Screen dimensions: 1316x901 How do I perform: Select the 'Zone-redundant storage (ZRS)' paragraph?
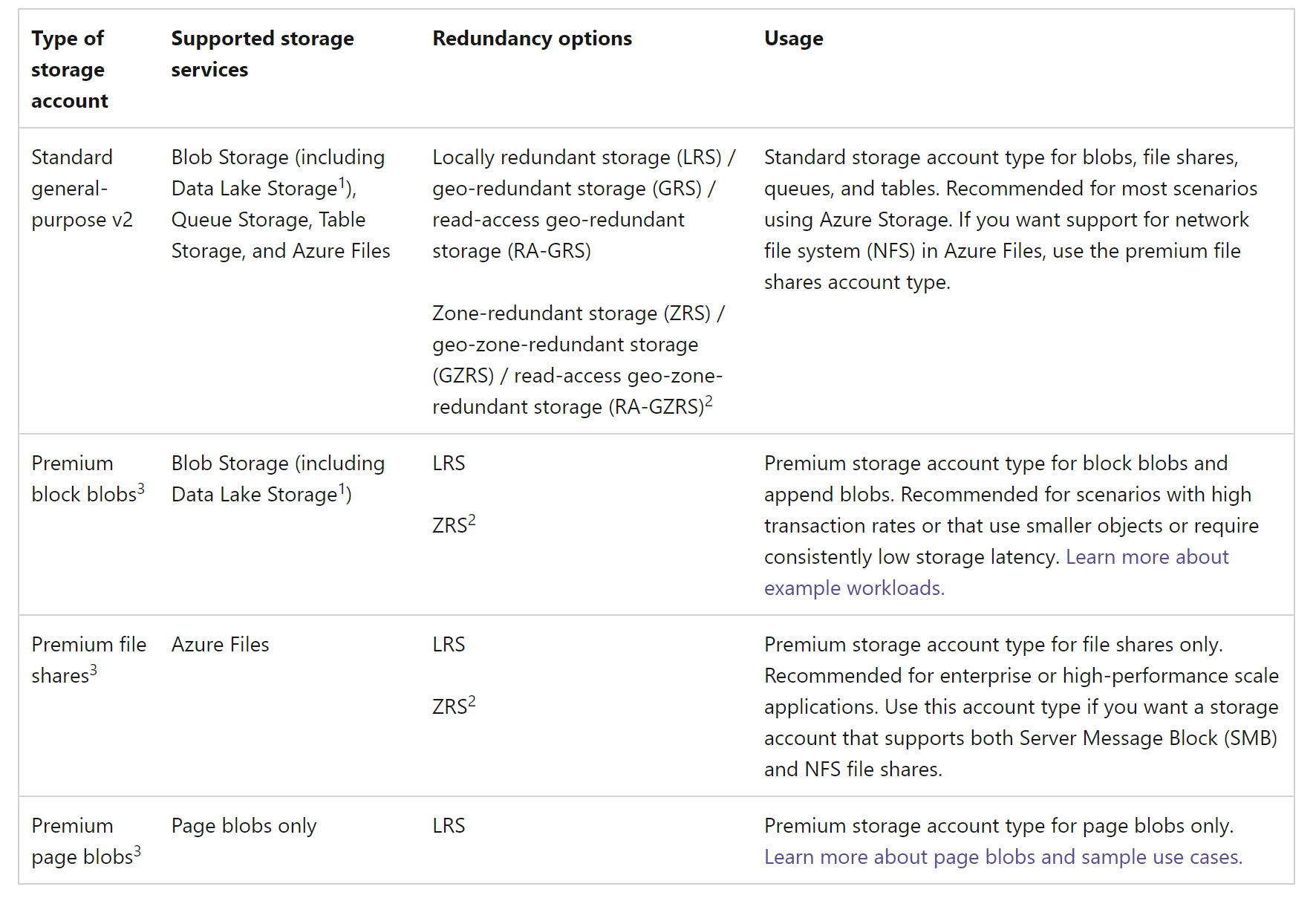(579, 360)
